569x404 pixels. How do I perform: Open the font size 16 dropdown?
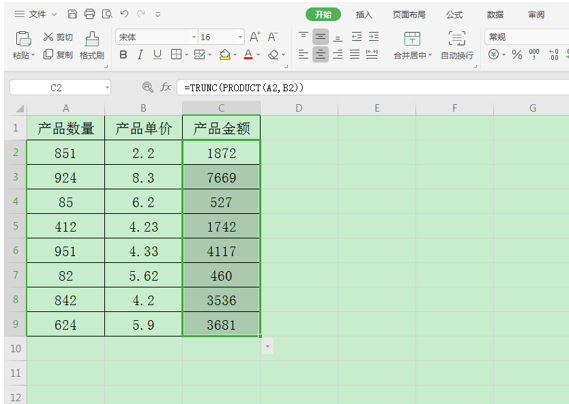[x=240, y=37]
